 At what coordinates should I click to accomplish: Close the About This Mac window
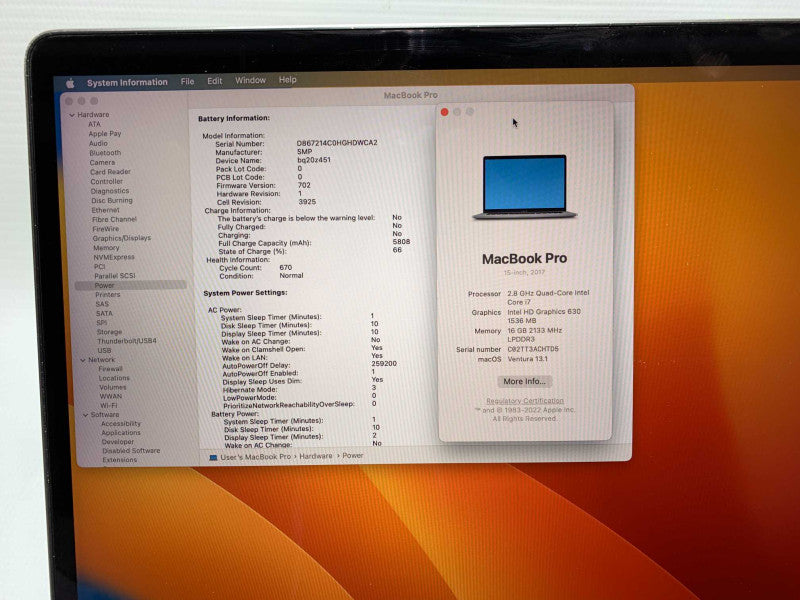coord(444,112)
